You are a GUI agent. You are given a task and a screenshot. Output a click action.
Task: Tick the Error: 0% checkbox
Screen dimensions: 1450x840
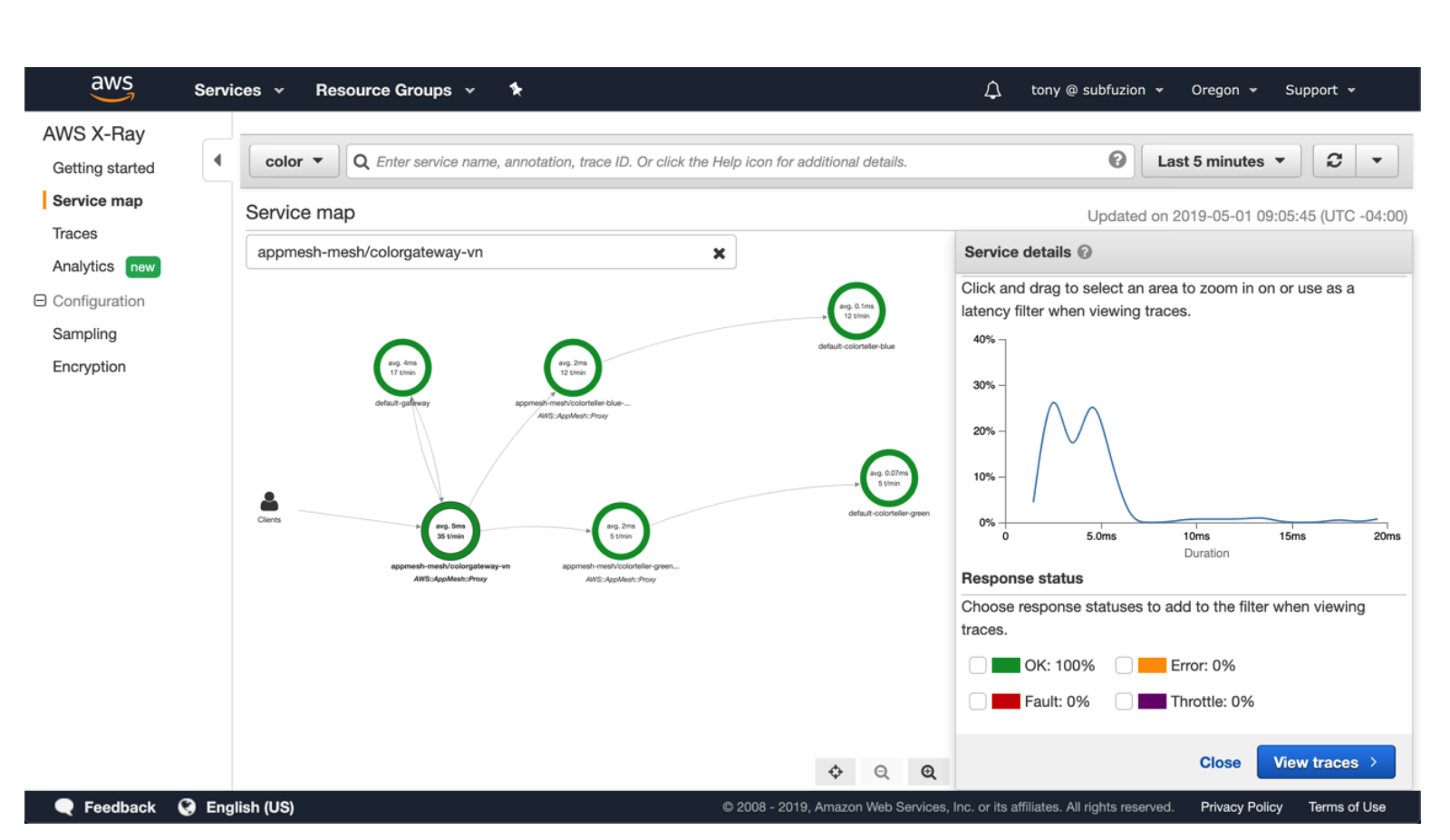(x=1124, y=665)
